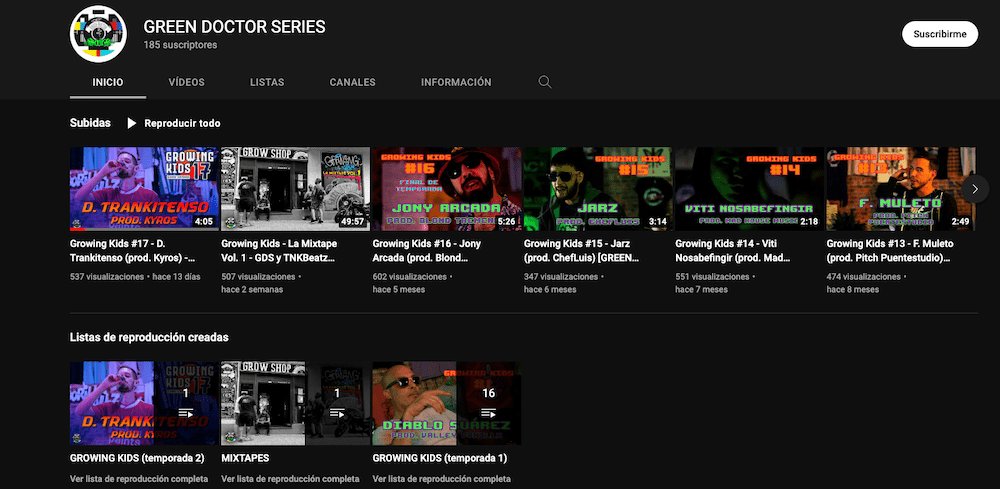Open channel title GREEN DOCTOR SERIES

pyautogui.click(x=234, y=27)
